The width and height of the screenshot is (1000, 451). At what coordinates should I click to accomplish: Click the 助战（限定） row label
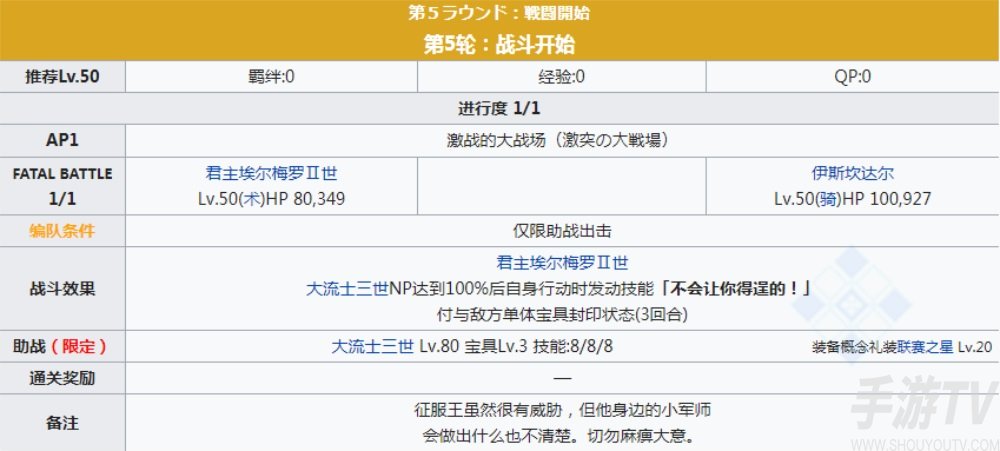[61, 346]
